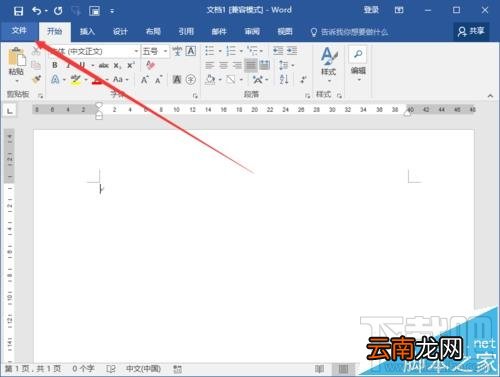This screenshot has width=500, height=377.
Task: Open the 编辑 (Editing) menu
Action: 358,64
